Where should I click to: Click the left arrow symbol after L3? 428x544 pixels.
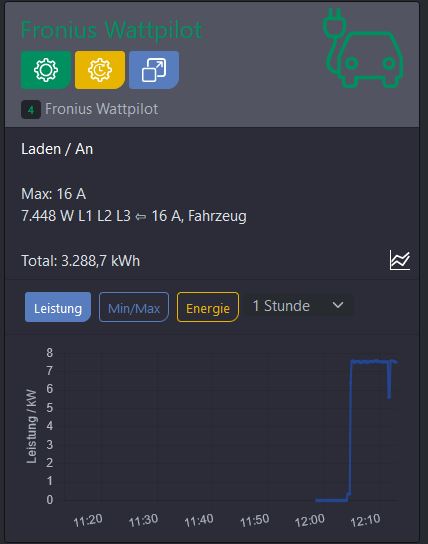click(x=140, y=217)
